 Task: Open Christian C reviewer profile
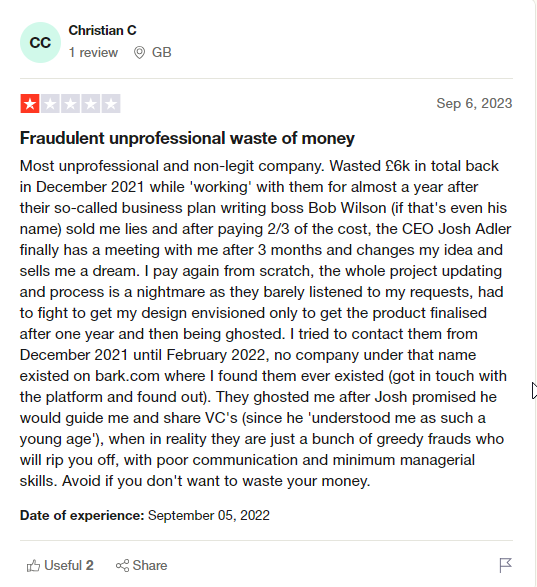tap(102, 30)
